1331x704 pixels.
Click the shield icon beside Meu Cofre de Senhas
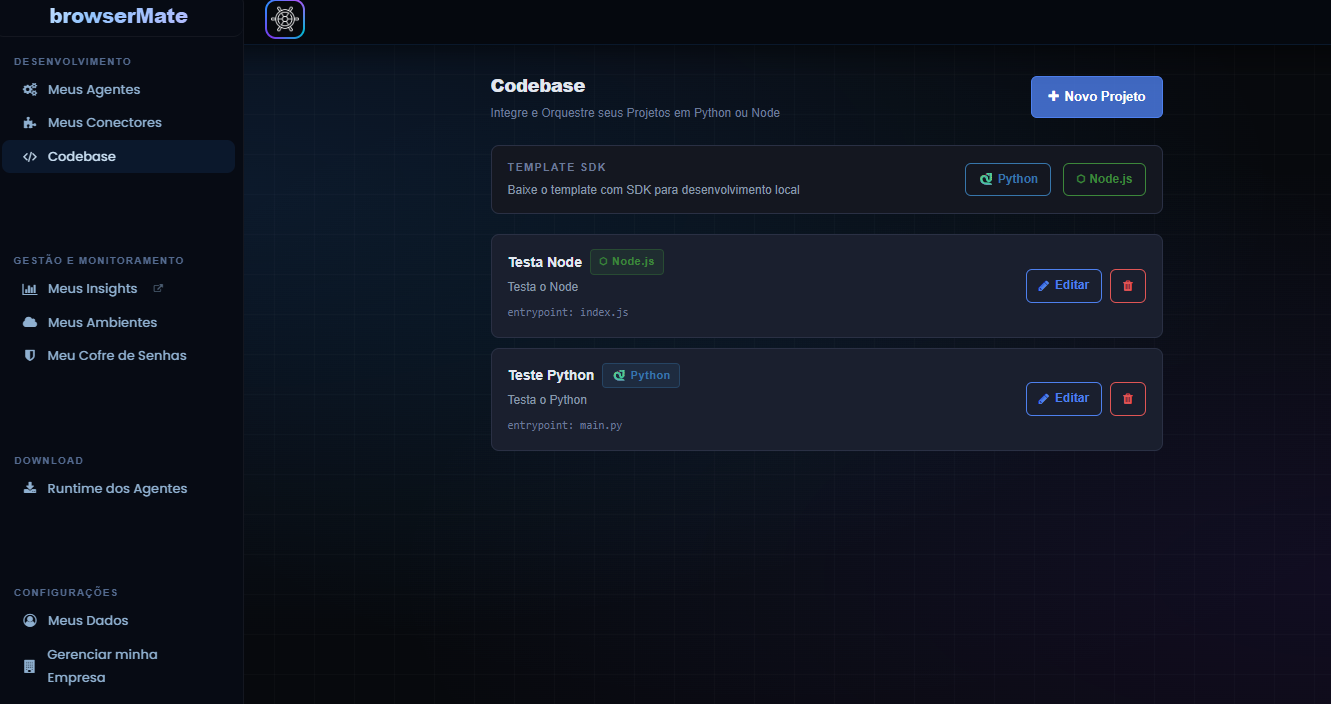30,356
